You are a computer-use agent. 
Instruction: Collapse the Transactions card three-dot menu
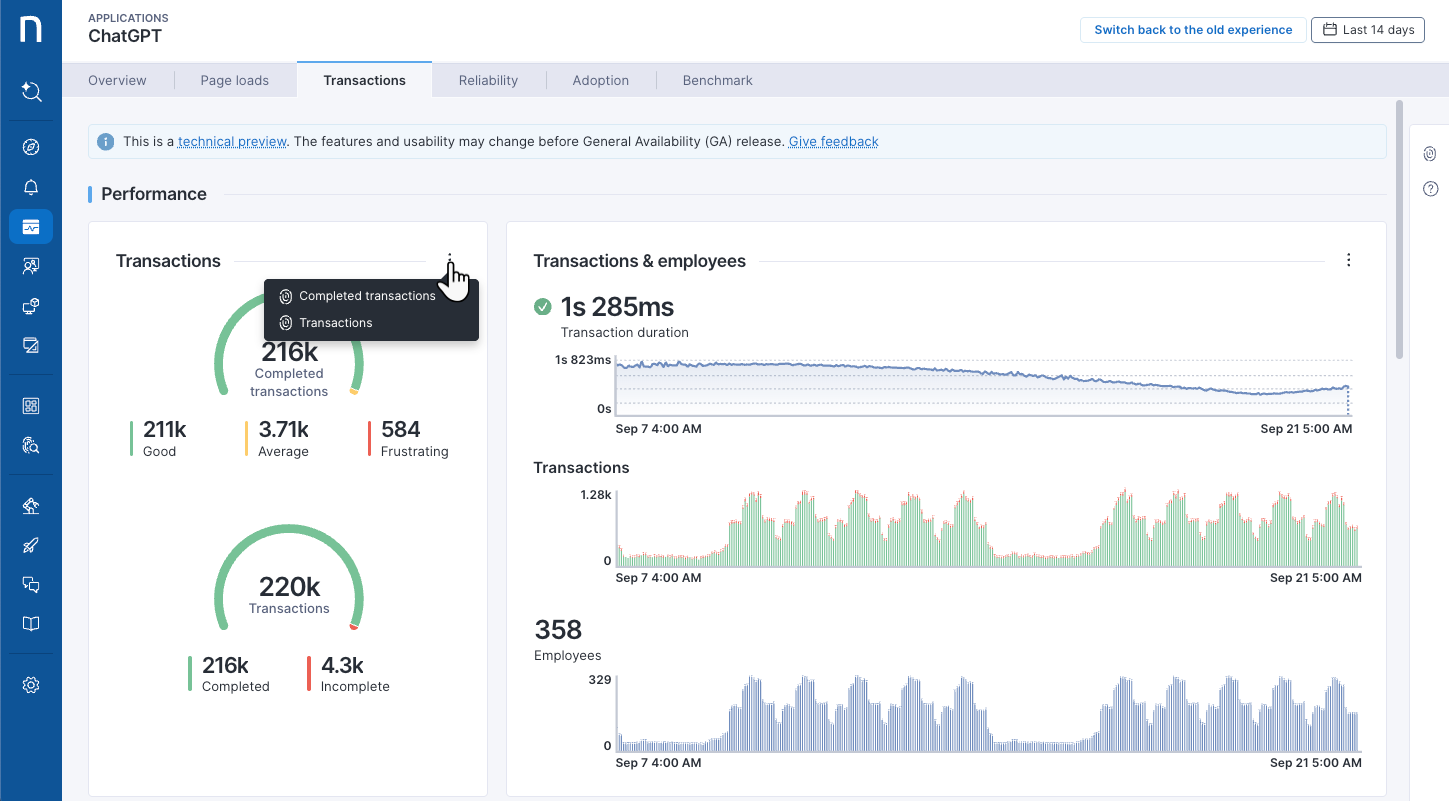point(450,261)
